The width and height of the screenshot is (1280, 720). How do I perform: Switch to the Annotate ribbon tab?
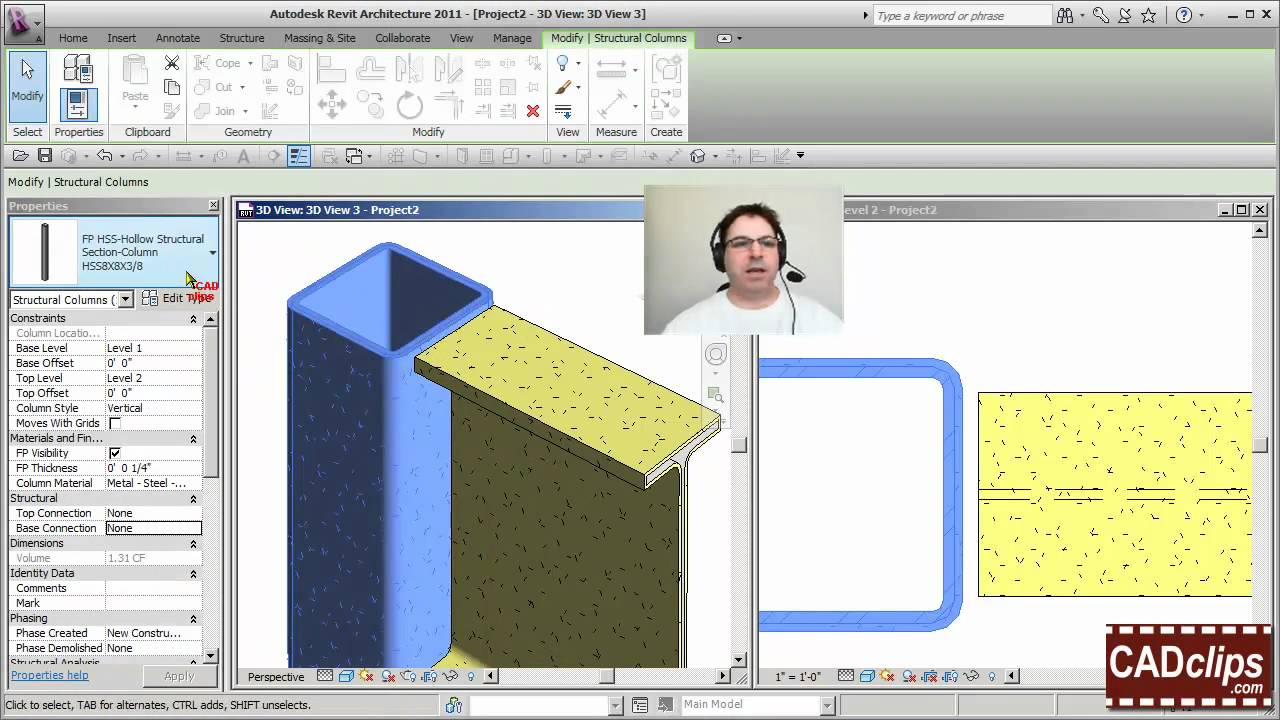click(x=178, y=38)
